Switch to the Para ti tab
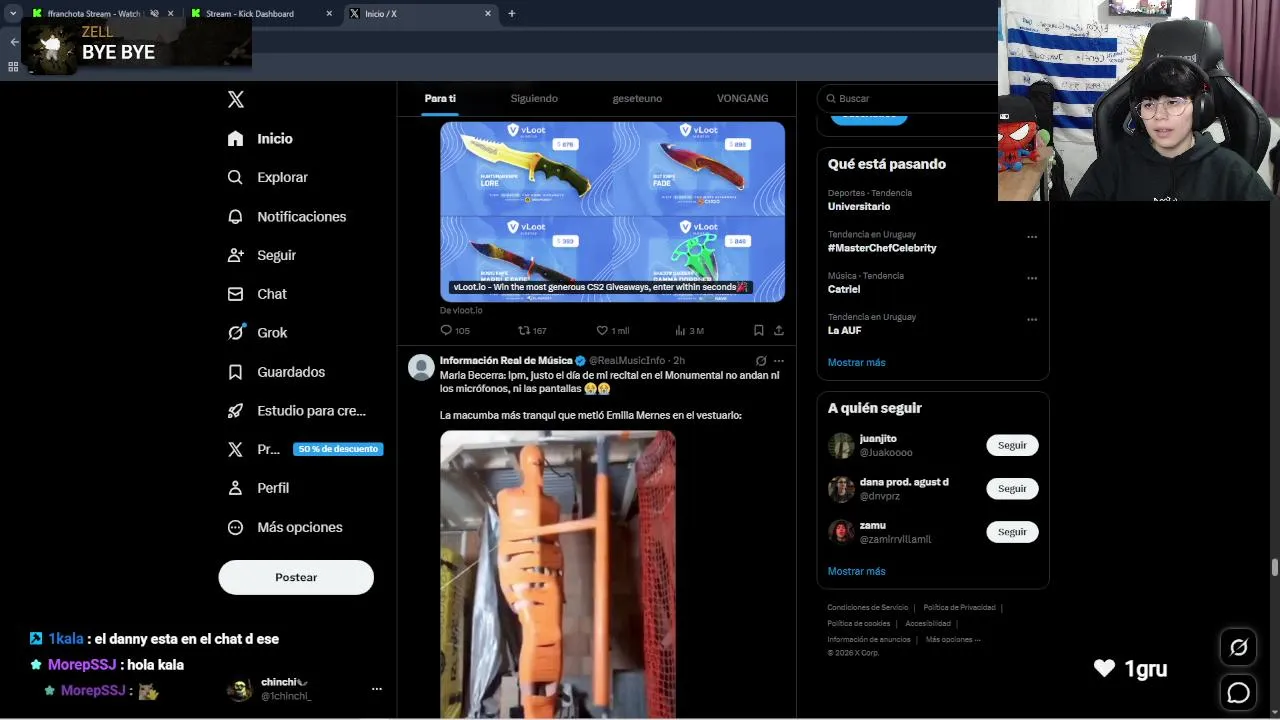The image size is (1280, 720). point(440,98)
